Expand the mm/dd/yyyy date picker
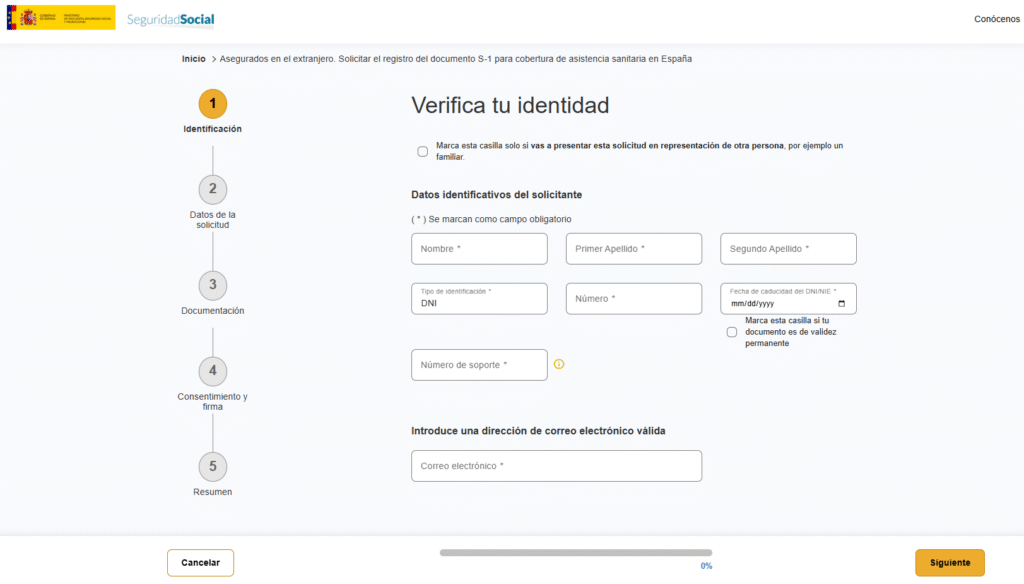This screenshot has width=1024, height=584. pyautogui.click(x=775, y=301)
